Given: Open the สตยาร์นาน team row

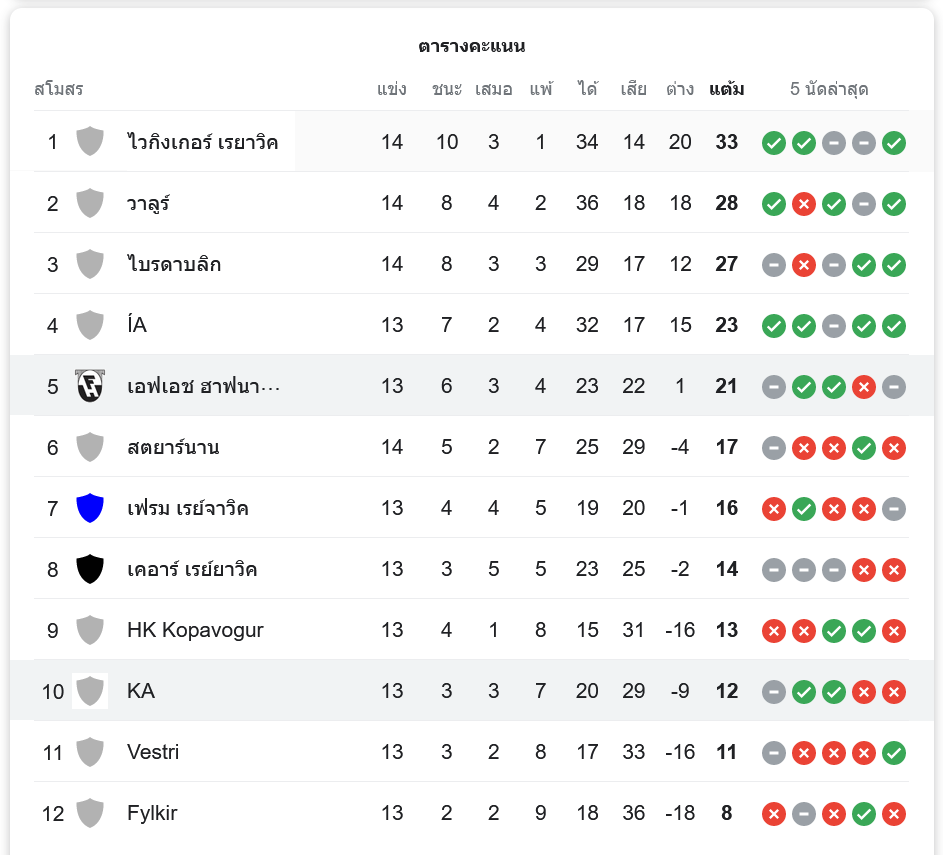Looking at the screenshot, I should pos(173,447).
